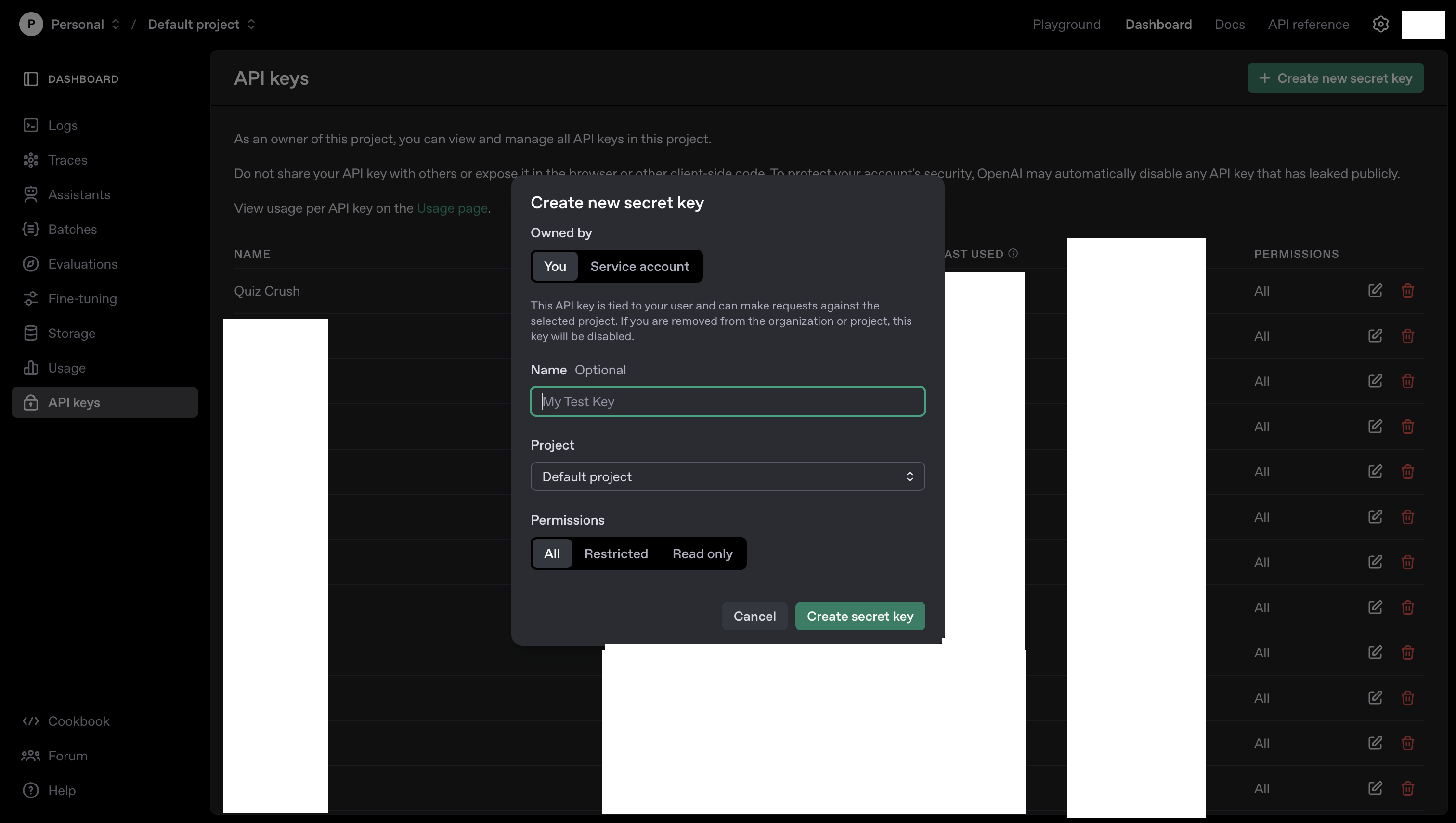This screenshot has width=1456, height=823.
Task: Open the Docs page
Action: point(1229,24)
